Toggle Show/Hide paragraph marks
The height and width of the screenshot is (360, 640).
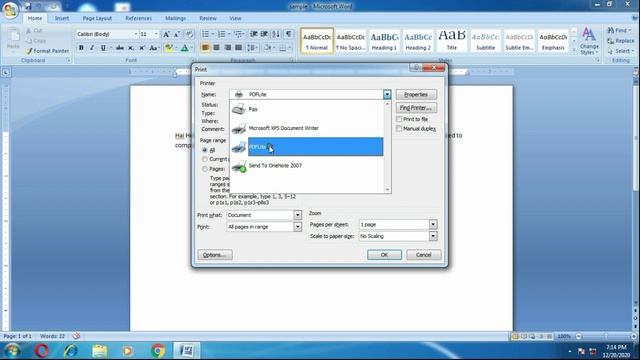289,34
